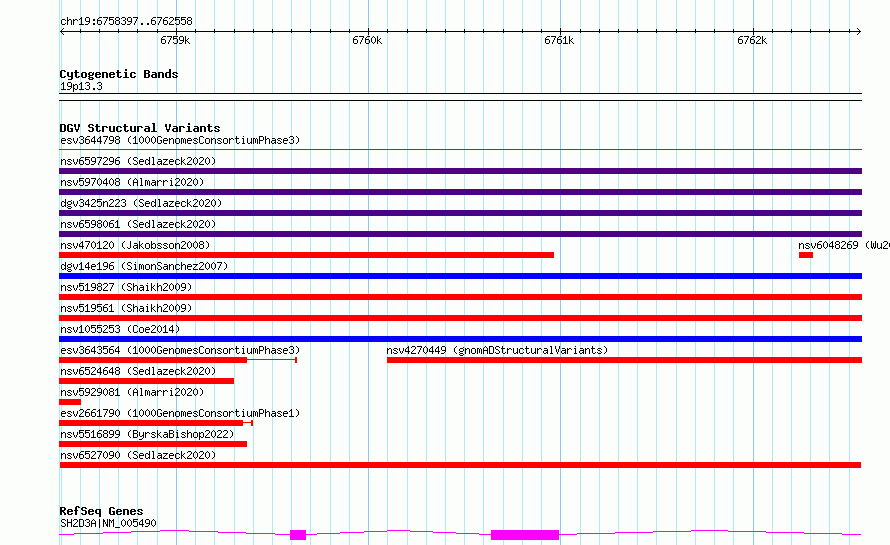Click the 6760k ruler tick label
Screen dimensions: 890x545
click(x=367, y=40)
